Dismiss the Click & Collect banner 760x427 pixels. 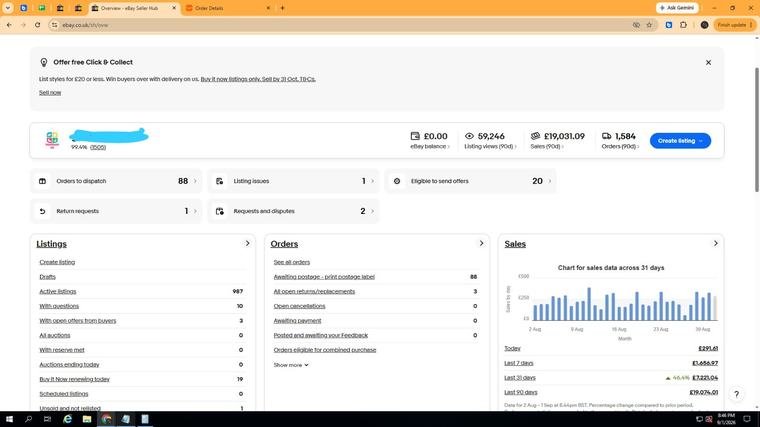pyautogui.click(x=708, y=63)
